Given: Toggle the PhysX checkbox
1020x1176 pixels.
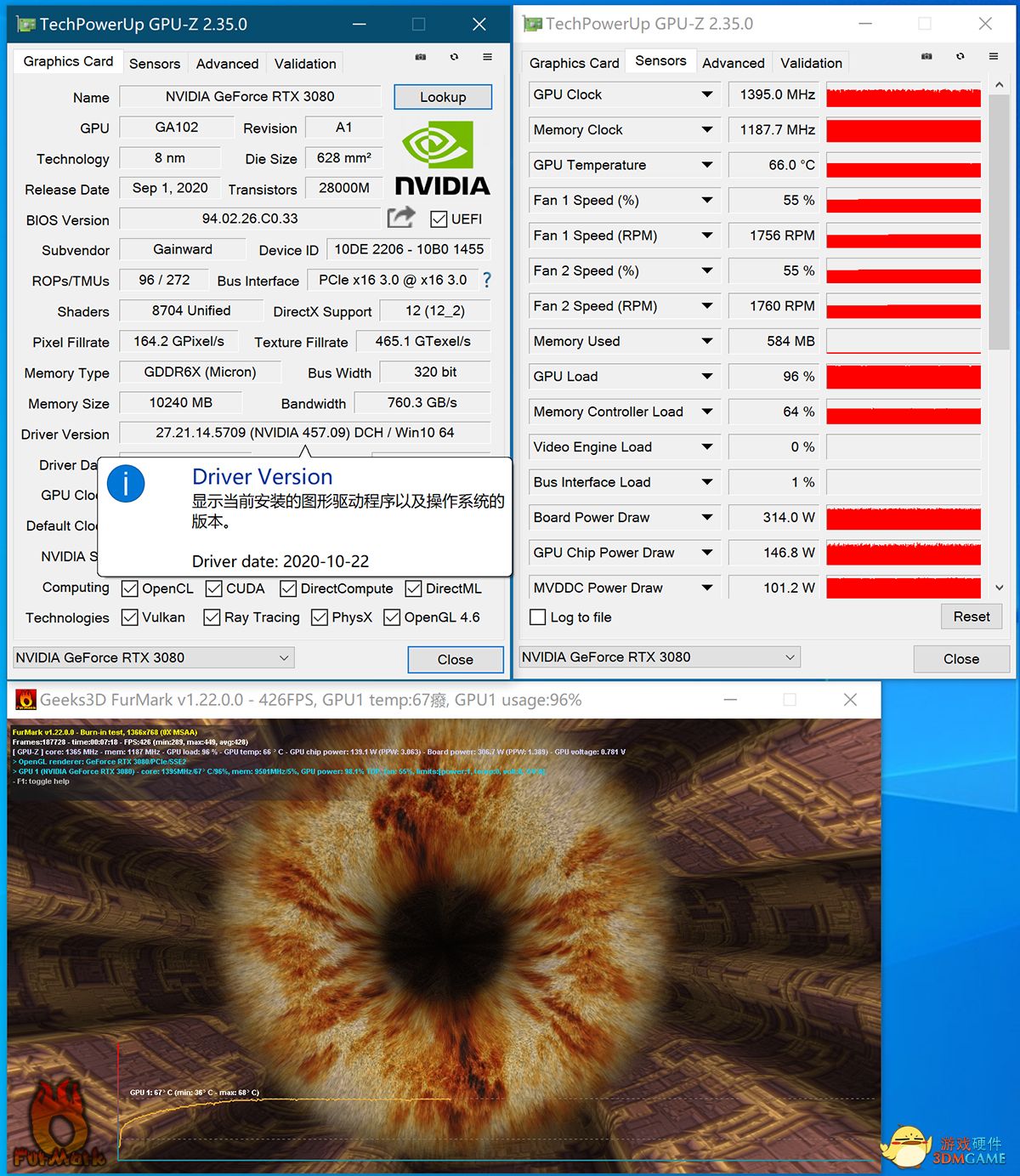Looking at the screenshot, I should tap(320, 617).
